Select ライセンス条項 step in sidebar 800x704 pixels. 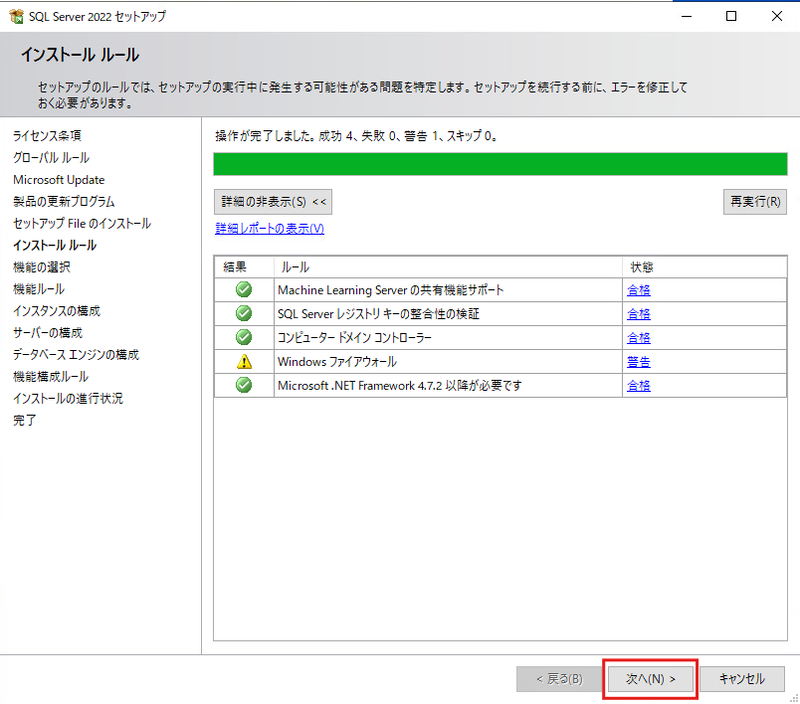point(47,136)
